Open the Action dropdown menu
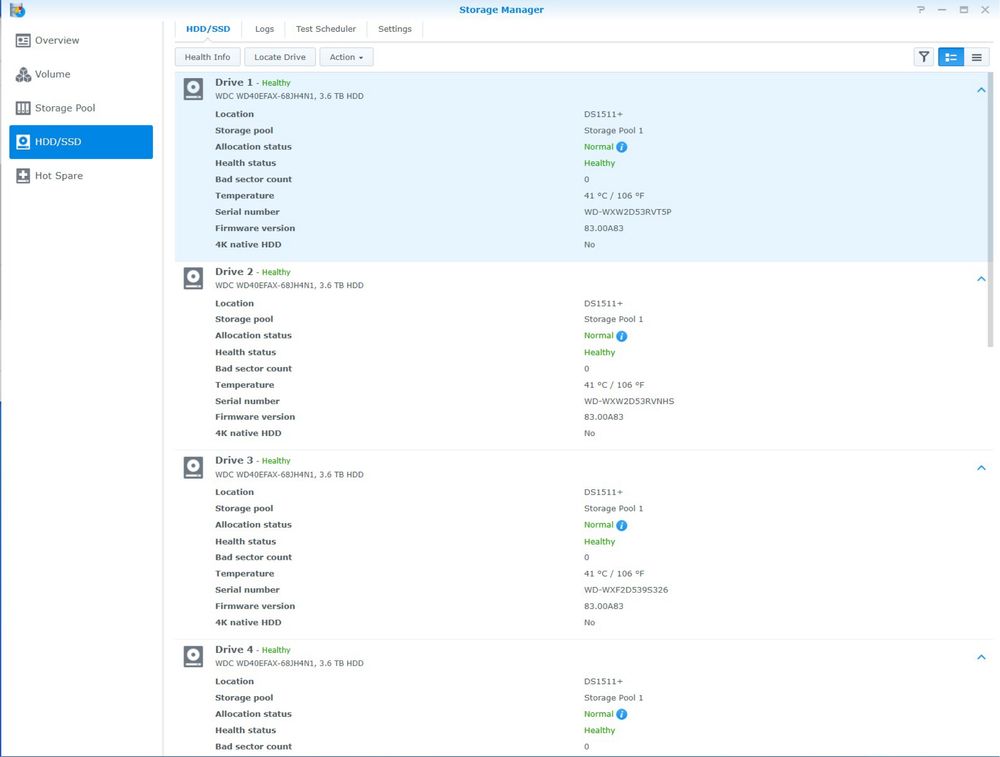 (x=346, y=57)
